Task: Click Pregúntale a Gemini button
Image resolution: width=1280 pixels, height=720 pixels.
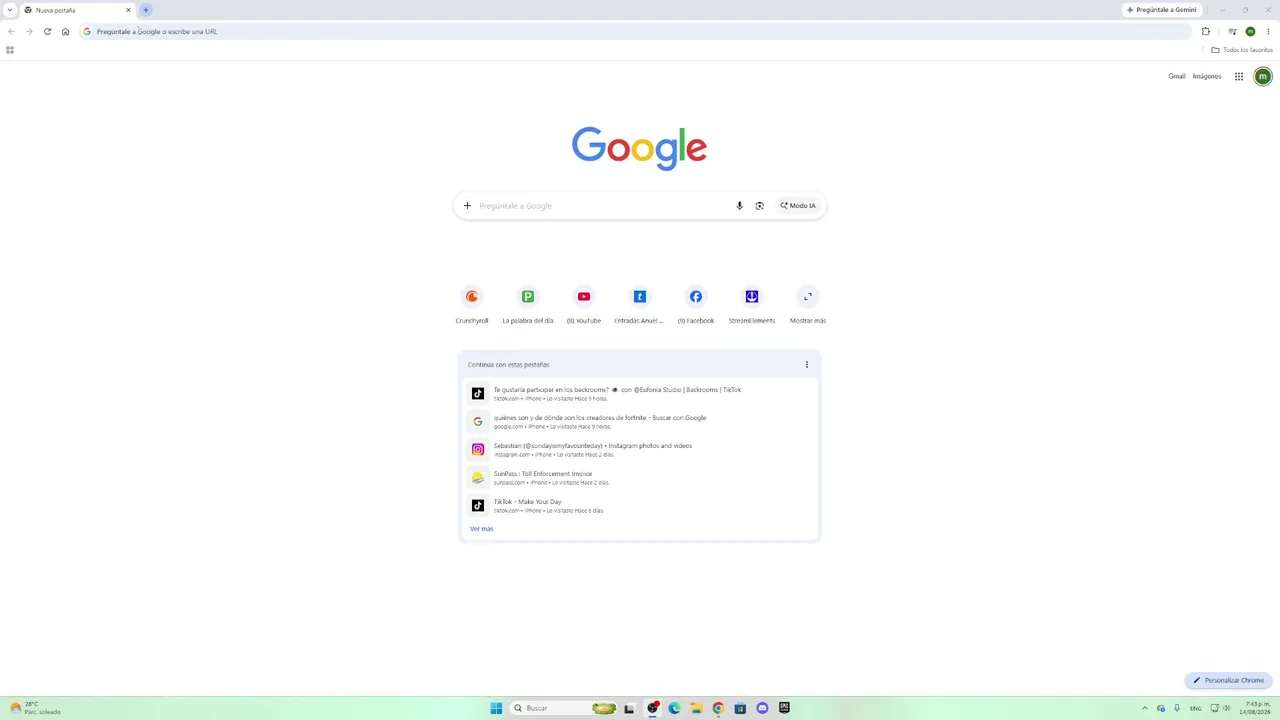Action: pos(1161,10)
